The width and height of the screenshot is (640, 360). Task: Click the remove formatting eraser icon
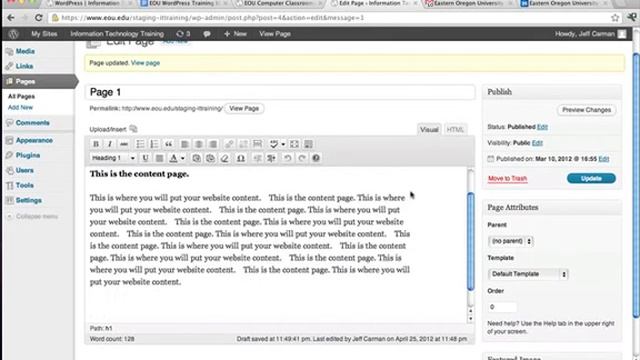pos(224,158)
